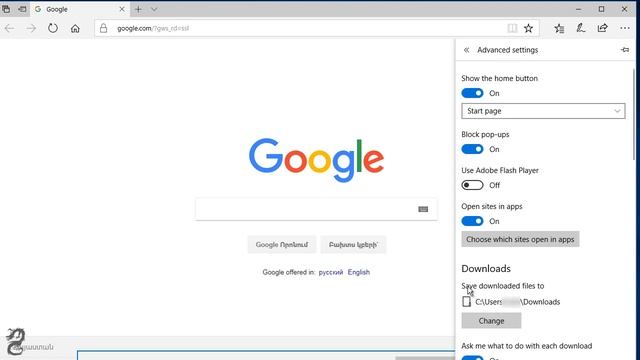Go back from Advanced settings pane

tap(467, 50)
